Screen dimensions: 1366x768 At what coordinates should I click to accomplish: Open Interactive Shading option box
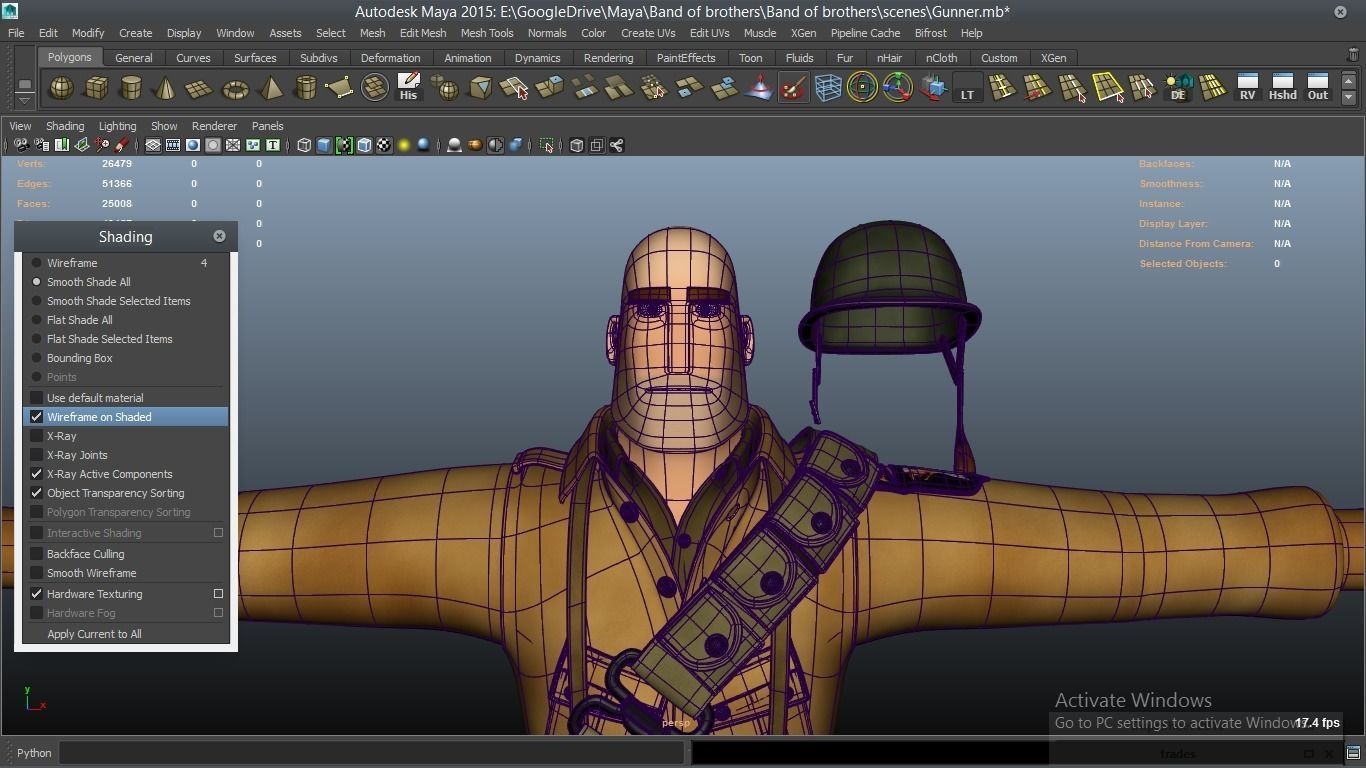point(218,533)
